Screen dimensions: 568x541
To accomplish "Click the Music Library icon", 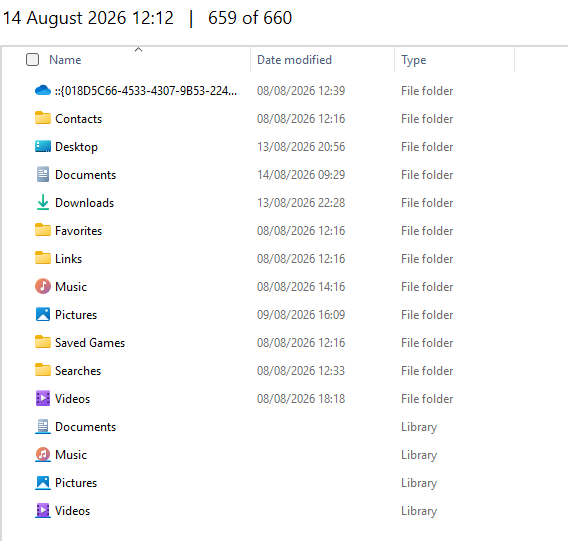I will point(43,454).
